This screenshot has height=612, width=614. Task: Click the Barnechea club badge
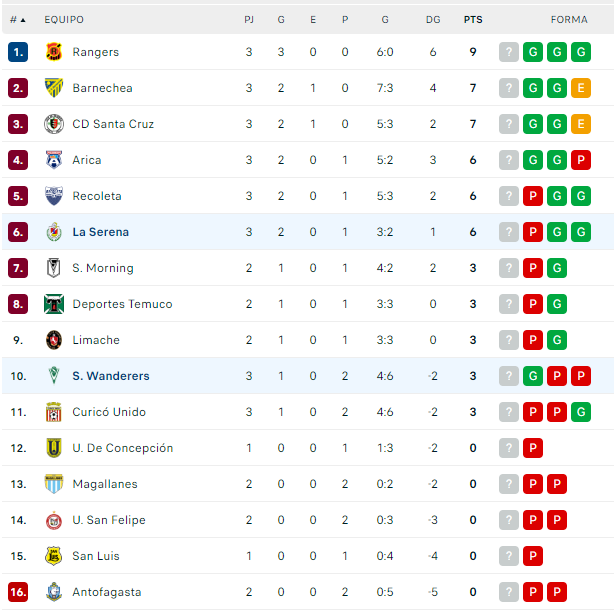point(54,88)
